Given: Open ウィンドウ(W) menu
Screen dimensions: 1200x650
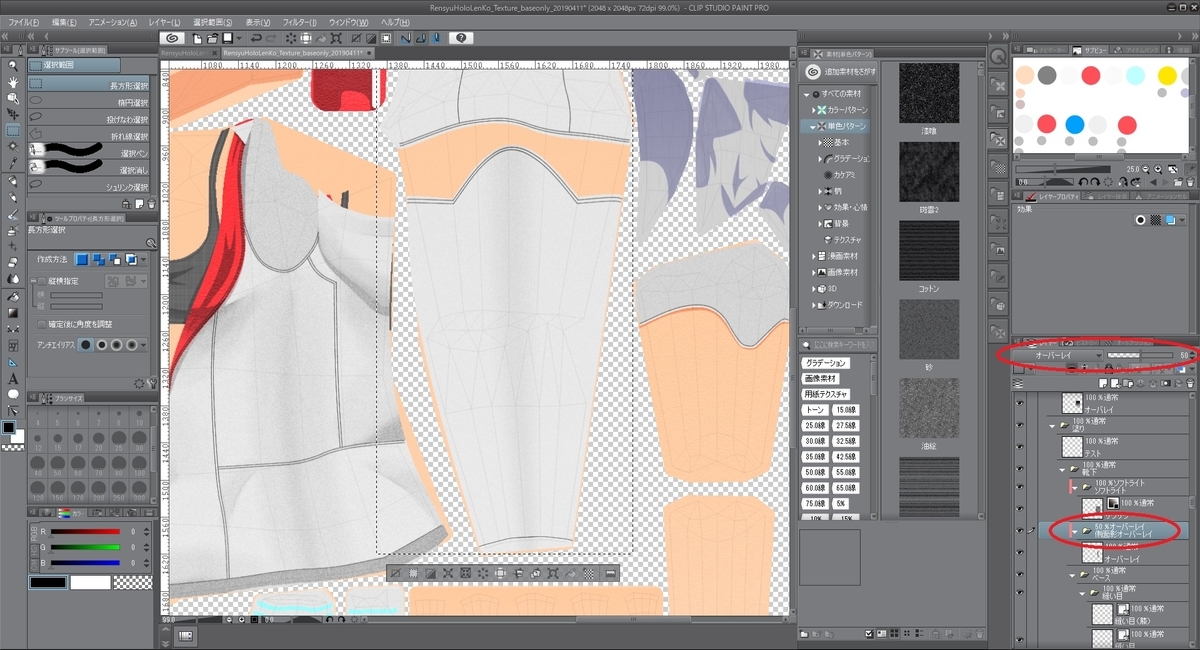Looking at the screenshot, I should point(348,21).
